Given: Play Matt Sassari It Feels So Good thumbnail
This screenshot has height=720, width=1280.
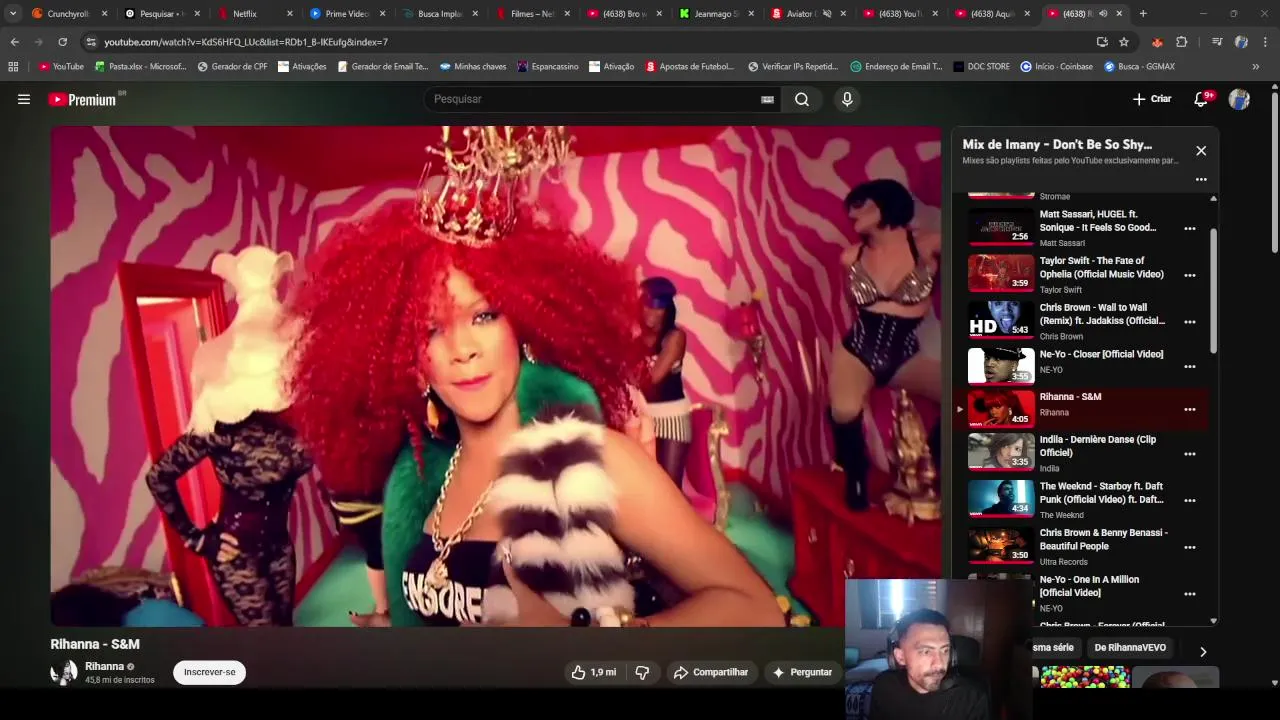Looking at the screenshot, I should [1001, 227].
